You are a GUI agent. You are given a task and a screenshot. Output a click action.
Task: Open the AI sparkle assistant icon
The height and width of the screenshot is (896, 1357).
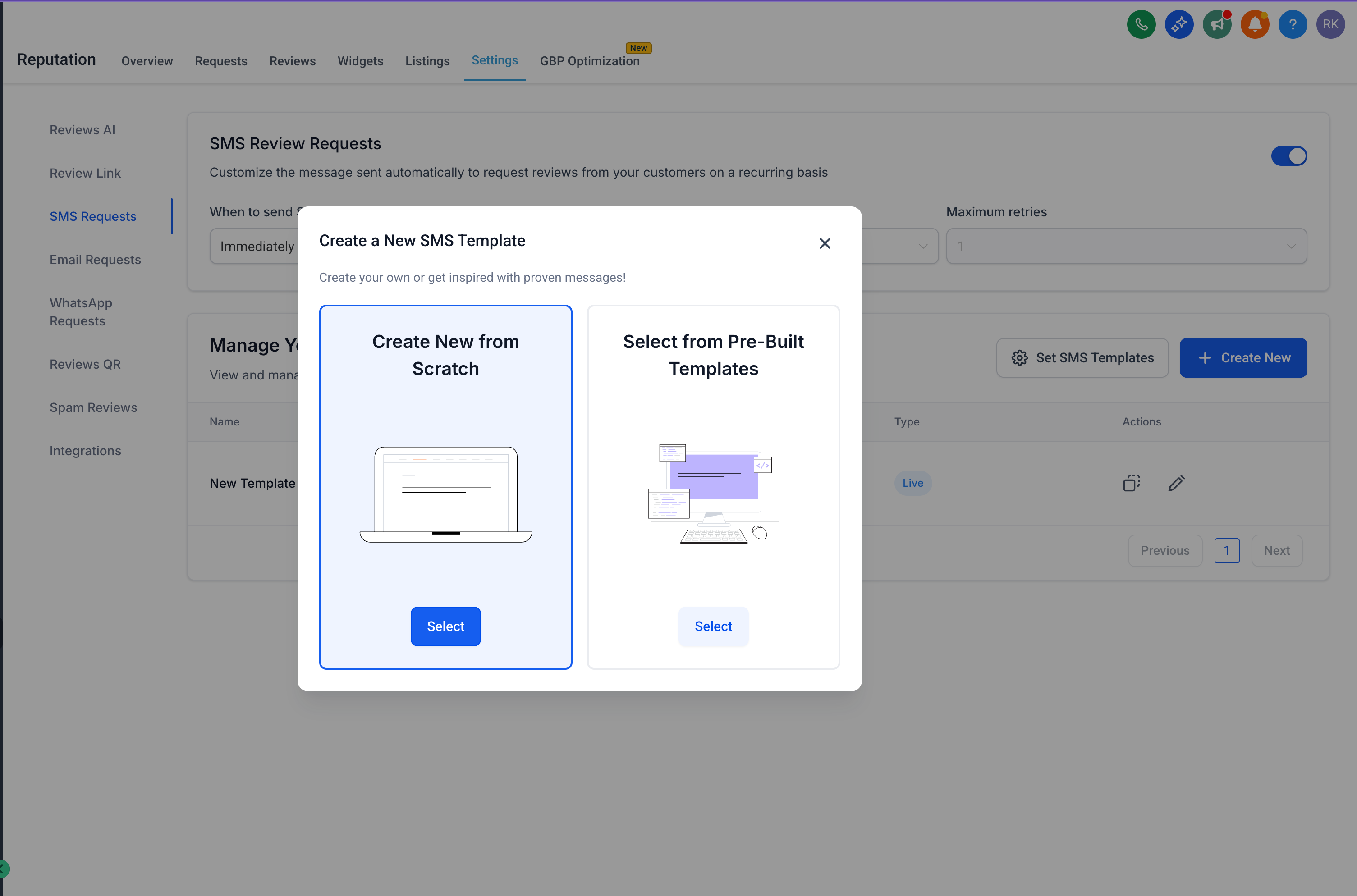pyautogui.click(x=1178, y=25)
